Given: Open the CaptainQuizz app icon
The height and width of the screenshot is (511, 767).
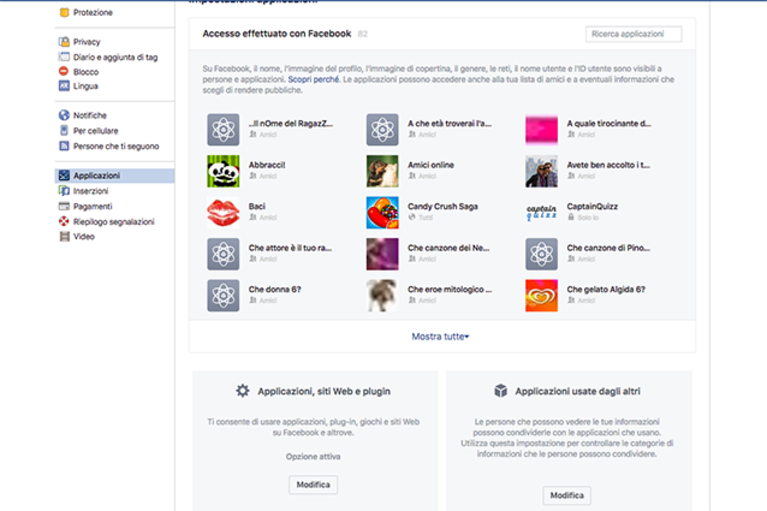Looking at the screenshot, I should click(x=541, y=213).
